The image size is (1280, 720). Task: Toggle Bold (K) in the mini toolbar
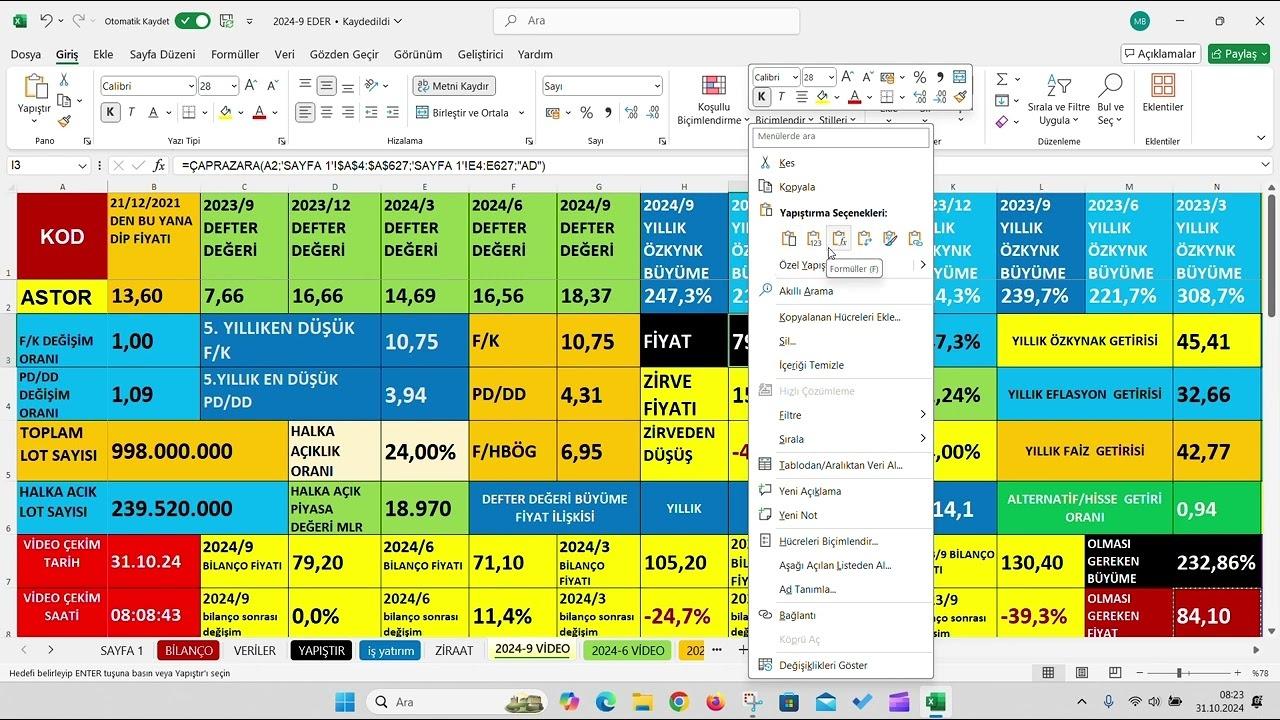click(762, 97)
